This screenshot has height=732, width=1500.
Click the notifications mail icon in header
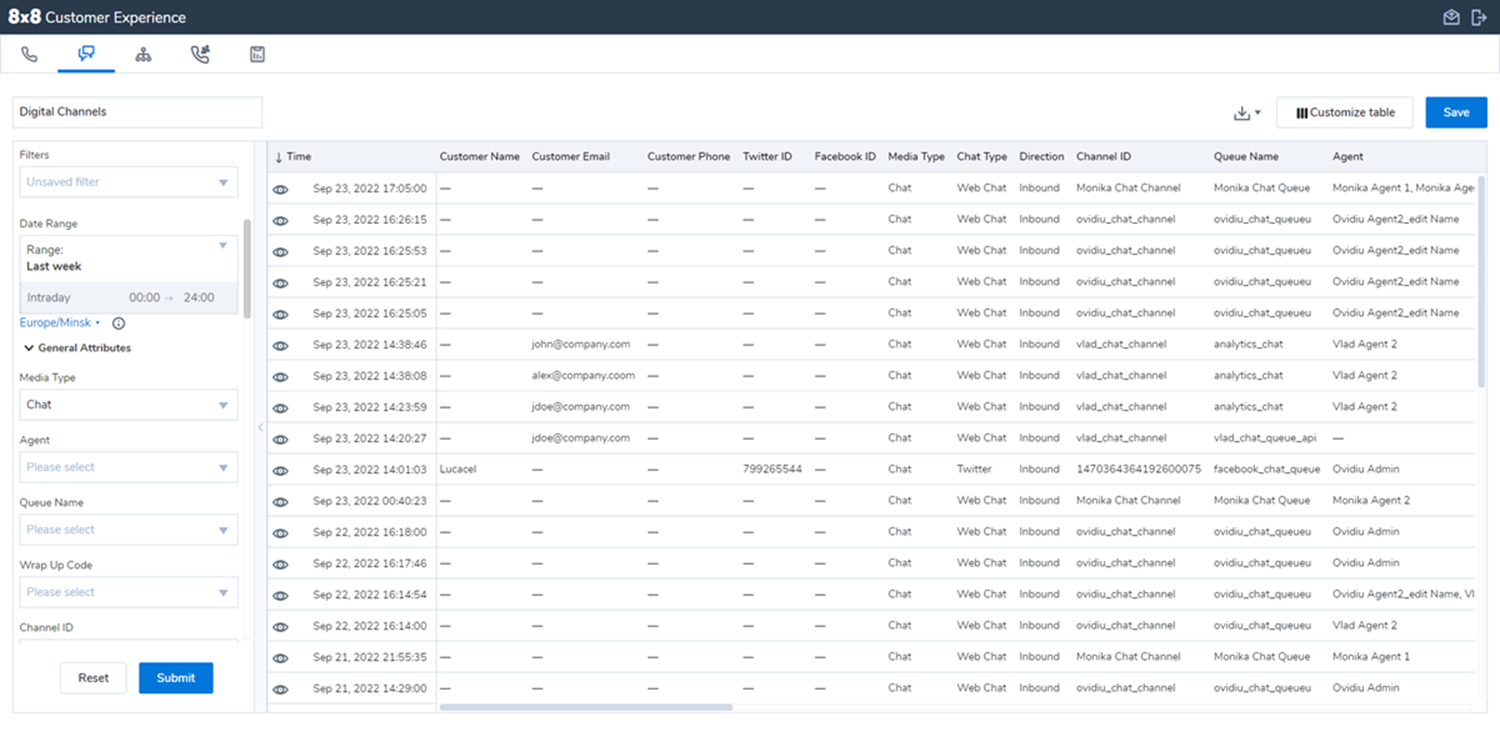pos(1451,17)
